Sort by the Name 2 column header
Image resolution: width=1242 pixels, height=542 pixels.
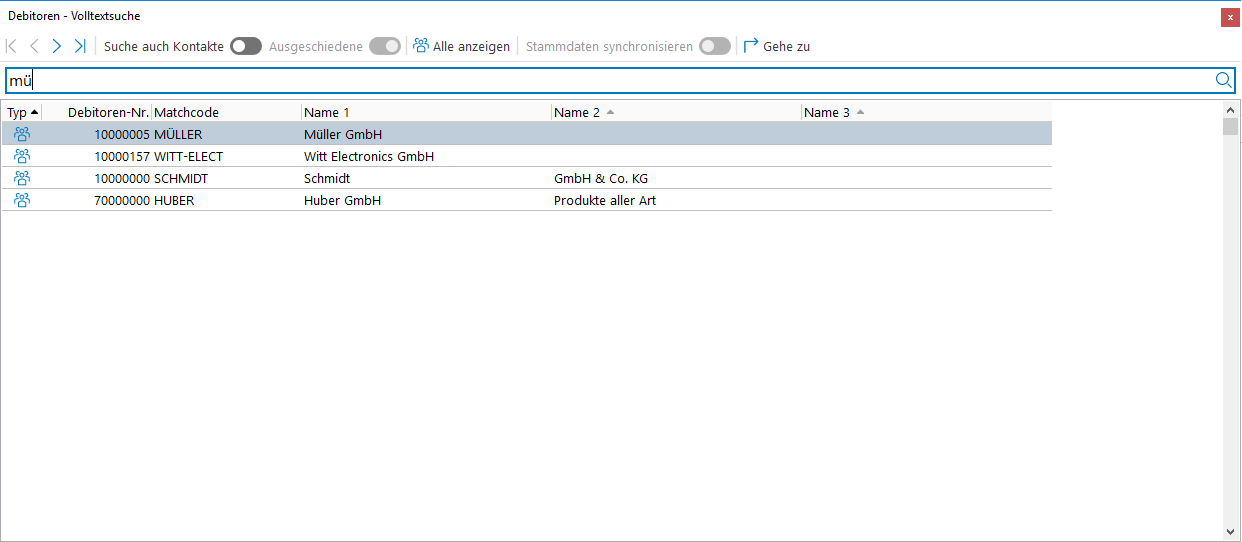click(577, 112)
